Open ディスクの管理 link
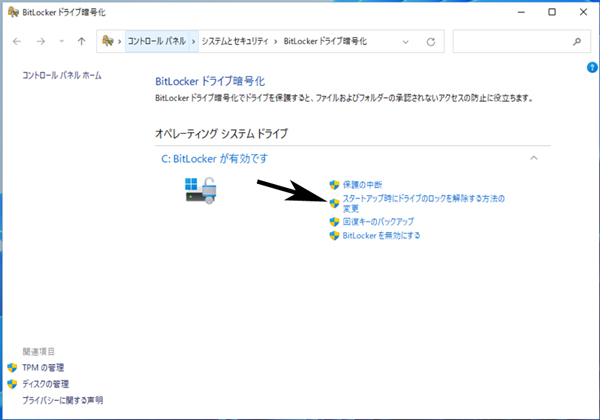 pyautogui.click(x=46, y=384)
